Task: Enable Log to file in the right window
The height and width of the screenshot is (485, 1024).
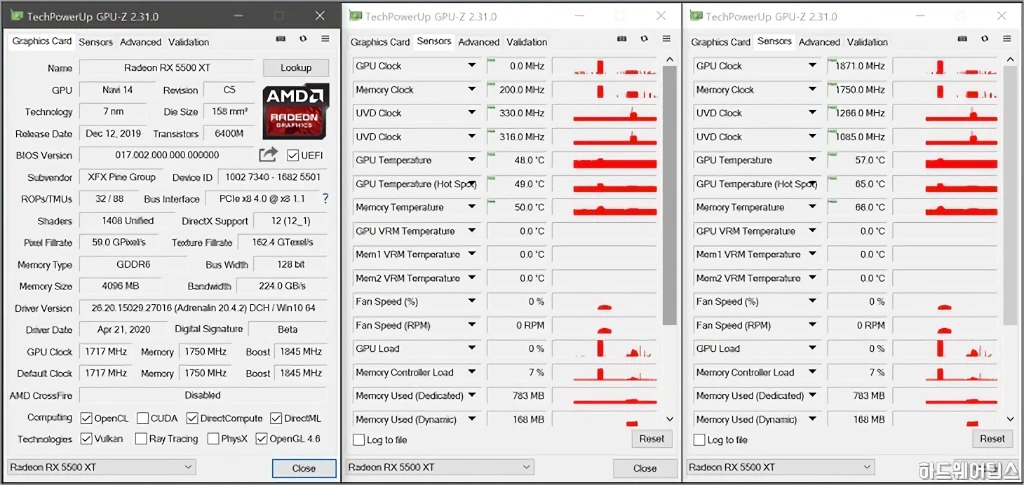Action: [x=699, y=440]
